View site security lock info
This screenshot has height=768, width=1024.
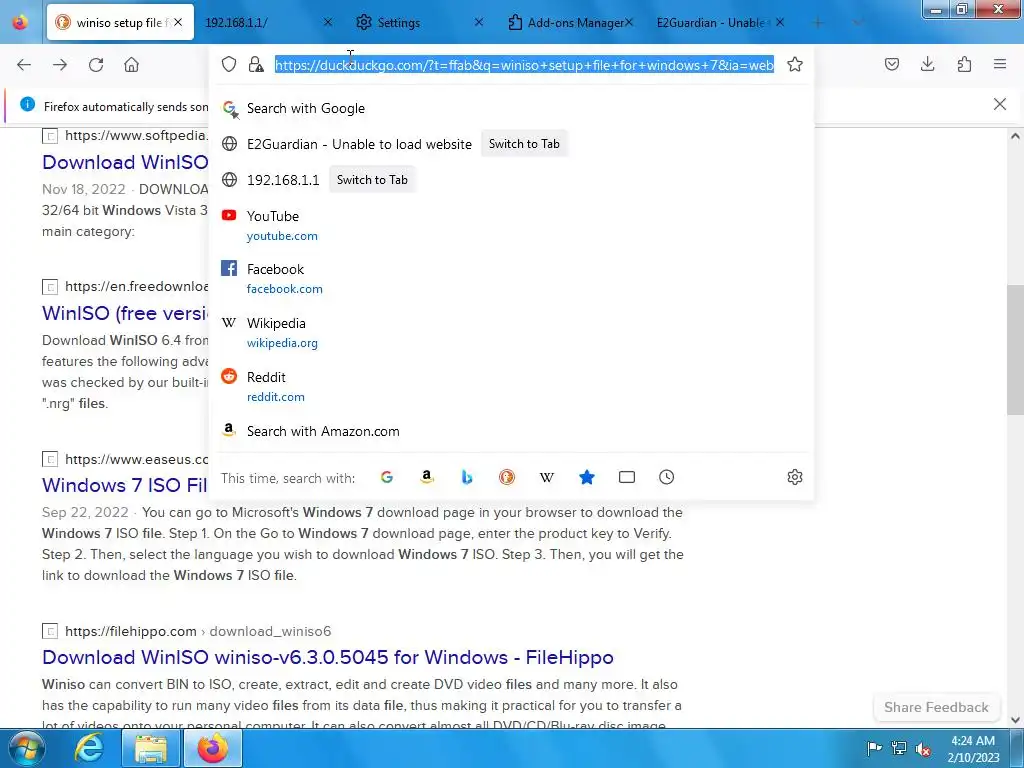pos(256,64)
